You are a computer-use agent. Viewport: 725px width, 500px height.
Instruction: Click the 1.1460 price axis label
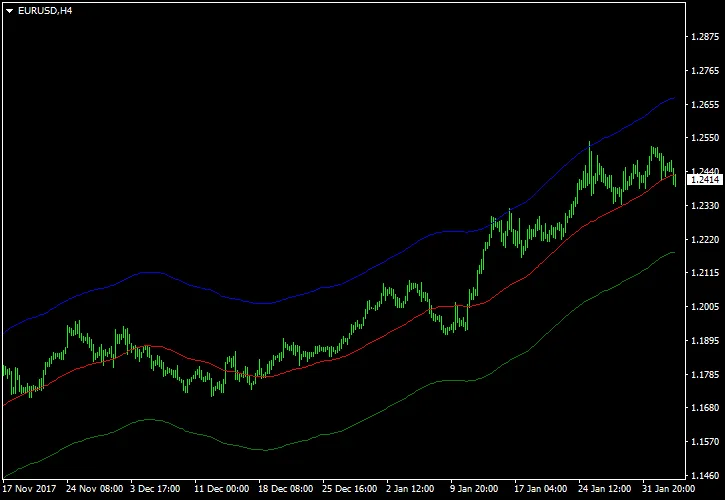pos(706,476)
